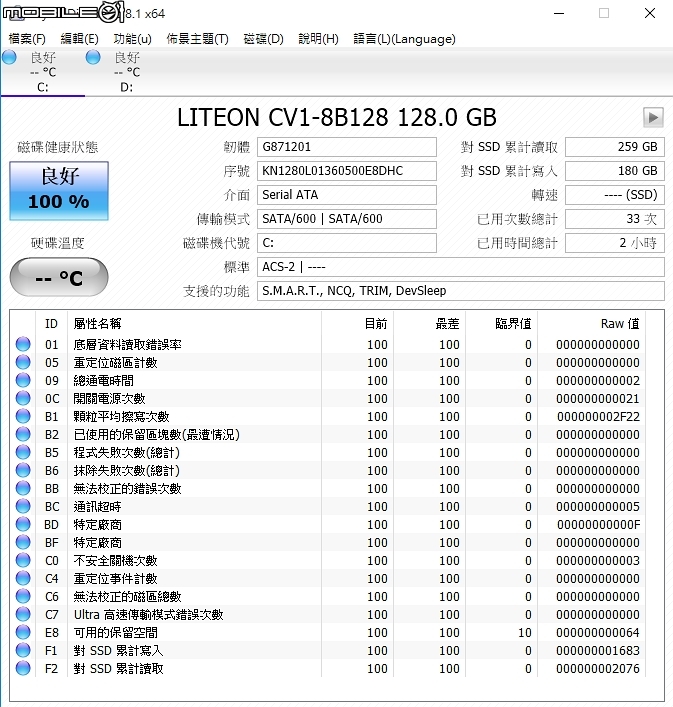Select raw value 000000001683
673x707 pixels.
[598, 651]
